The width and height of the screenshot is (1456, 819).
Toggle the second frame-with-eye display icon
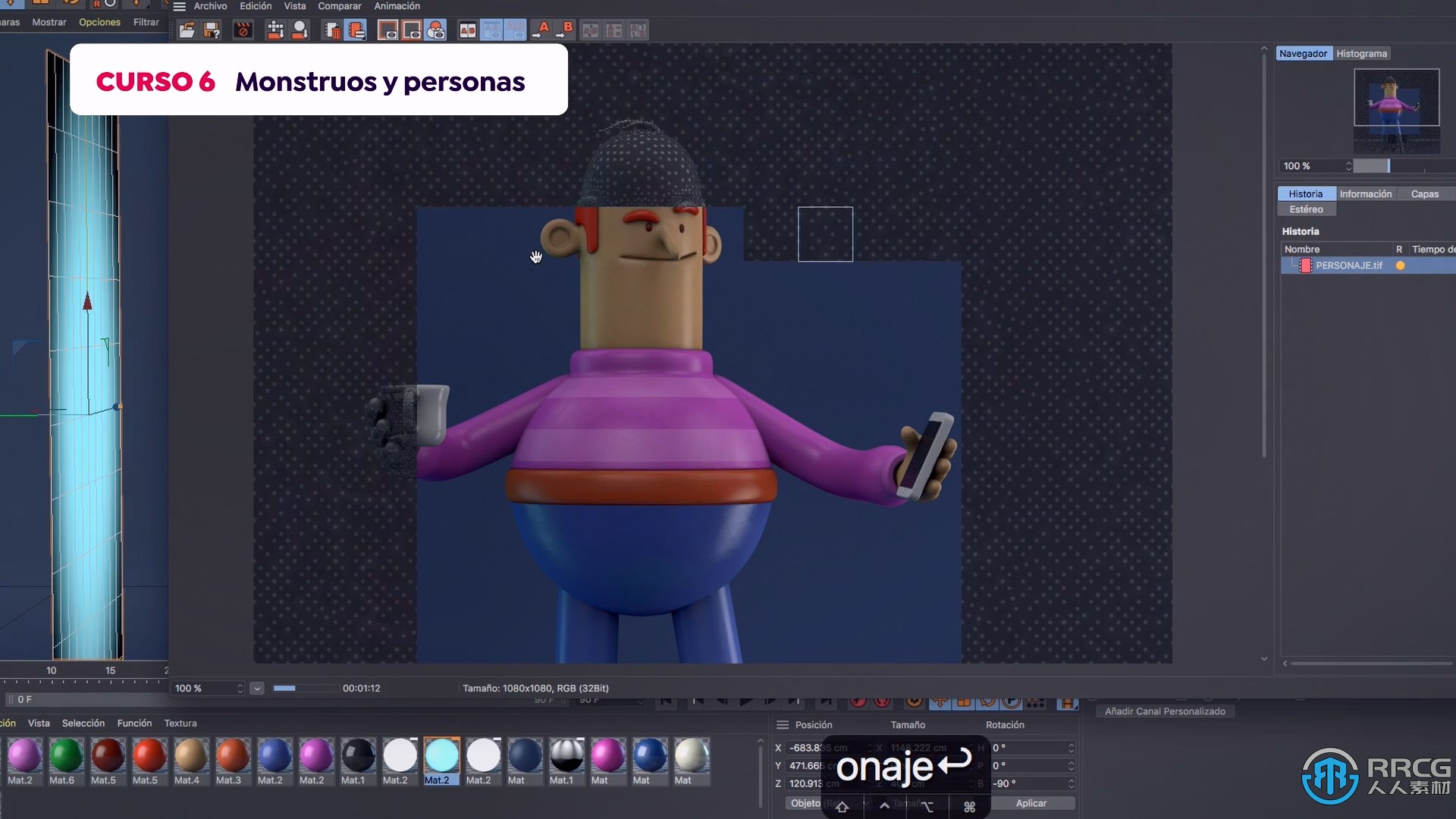click(412, 30)
